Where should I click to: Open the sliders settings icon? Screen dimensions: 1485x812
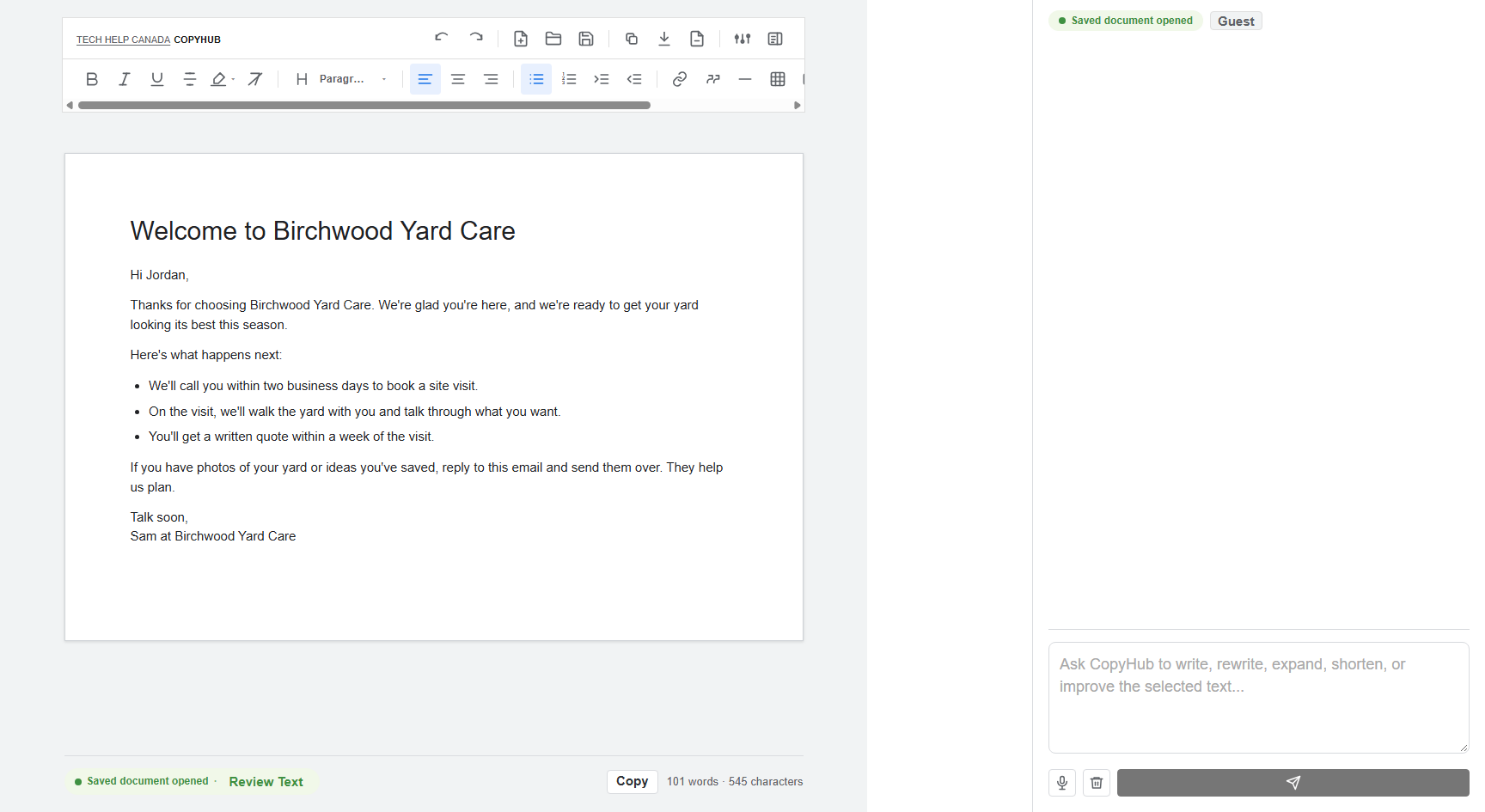click(x=742, y=39)
